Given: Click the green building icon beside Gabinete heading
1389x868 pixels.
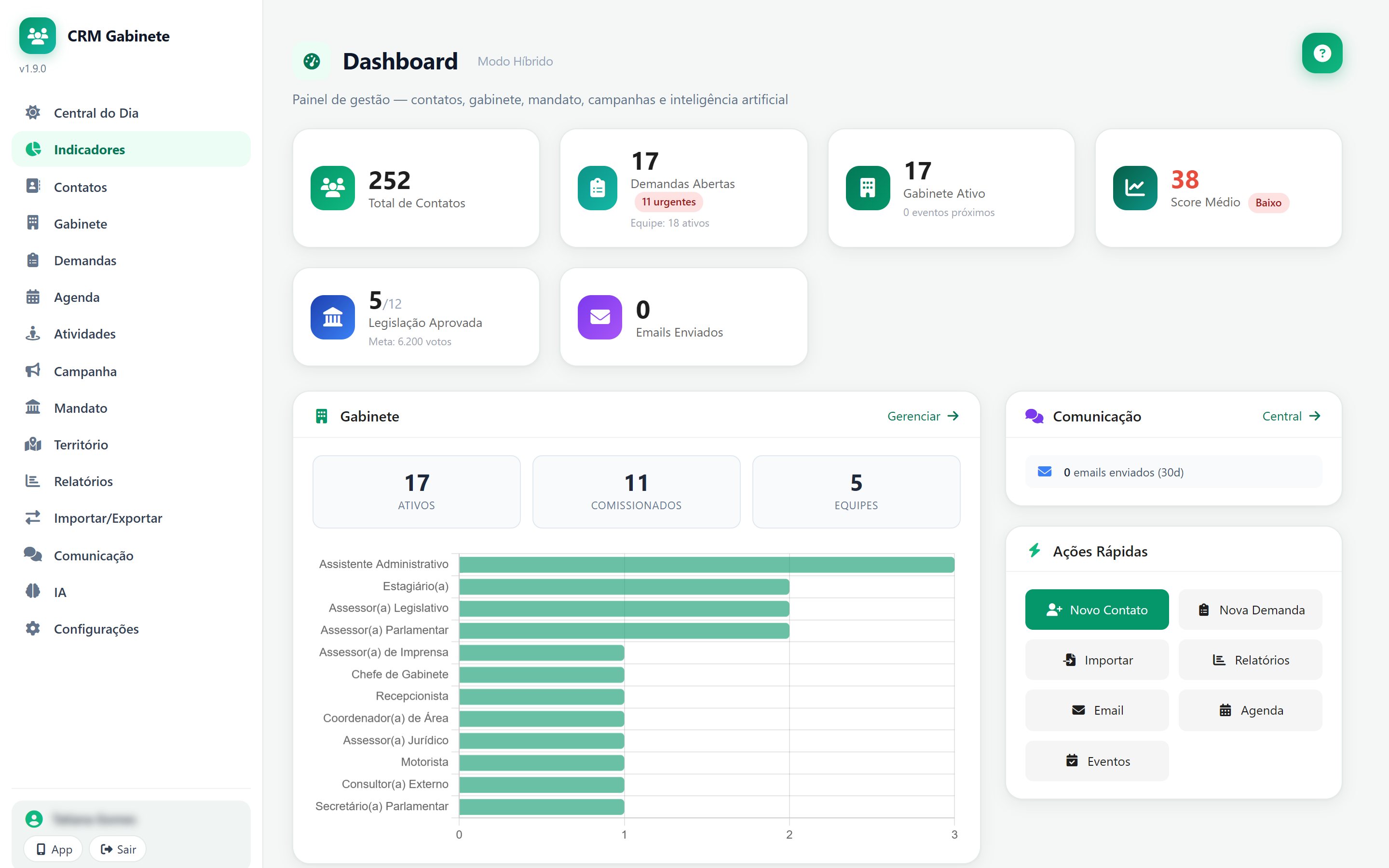Looking at the screenshot, I should (x=321, y=416).
